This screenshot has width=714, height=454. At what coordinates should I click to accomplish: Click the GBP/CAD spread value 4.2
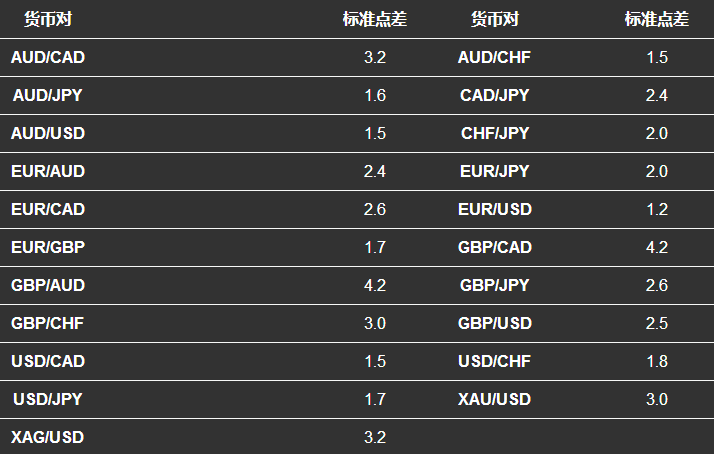point(657,247)
